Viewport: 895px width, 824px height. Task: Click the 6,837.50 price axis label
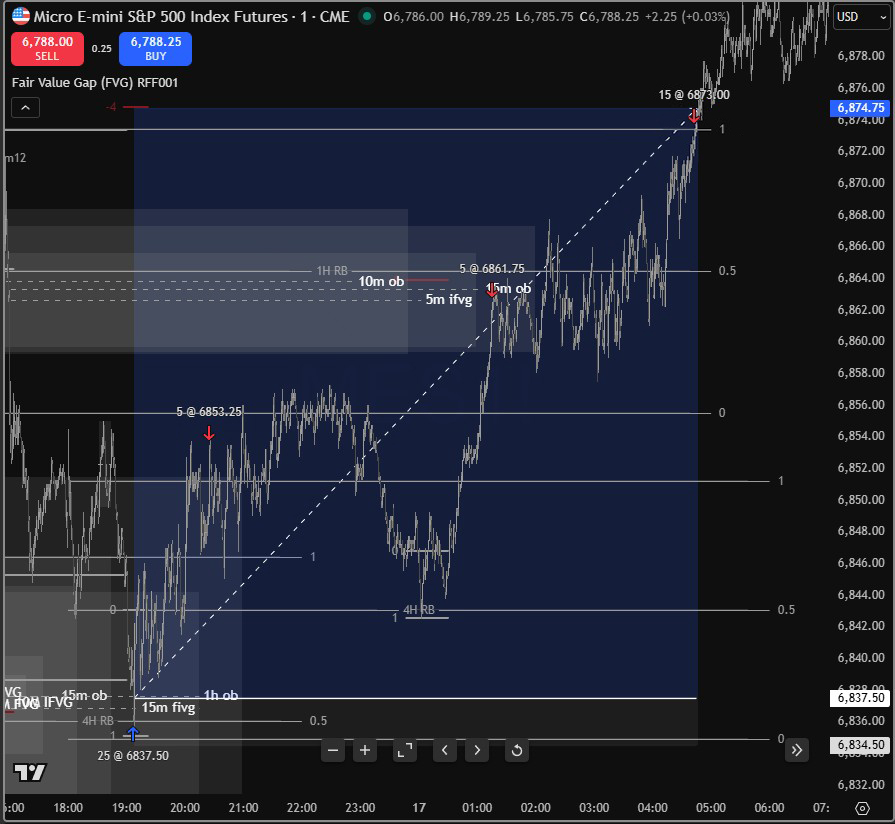(860, 698)
